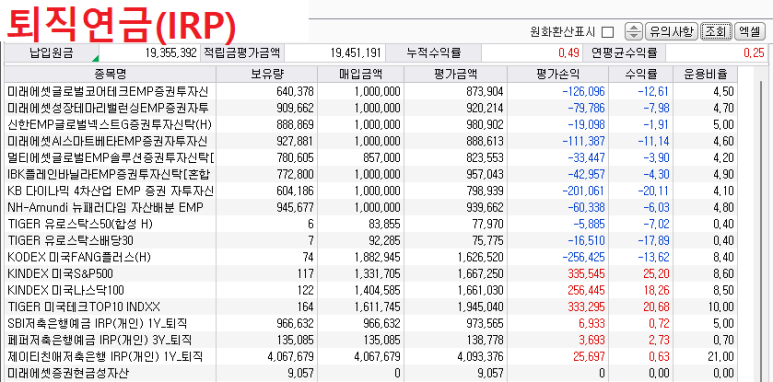Click the 수익률 value 18.26
Viewport: 773px width, 382px height.
pos(656,290)
